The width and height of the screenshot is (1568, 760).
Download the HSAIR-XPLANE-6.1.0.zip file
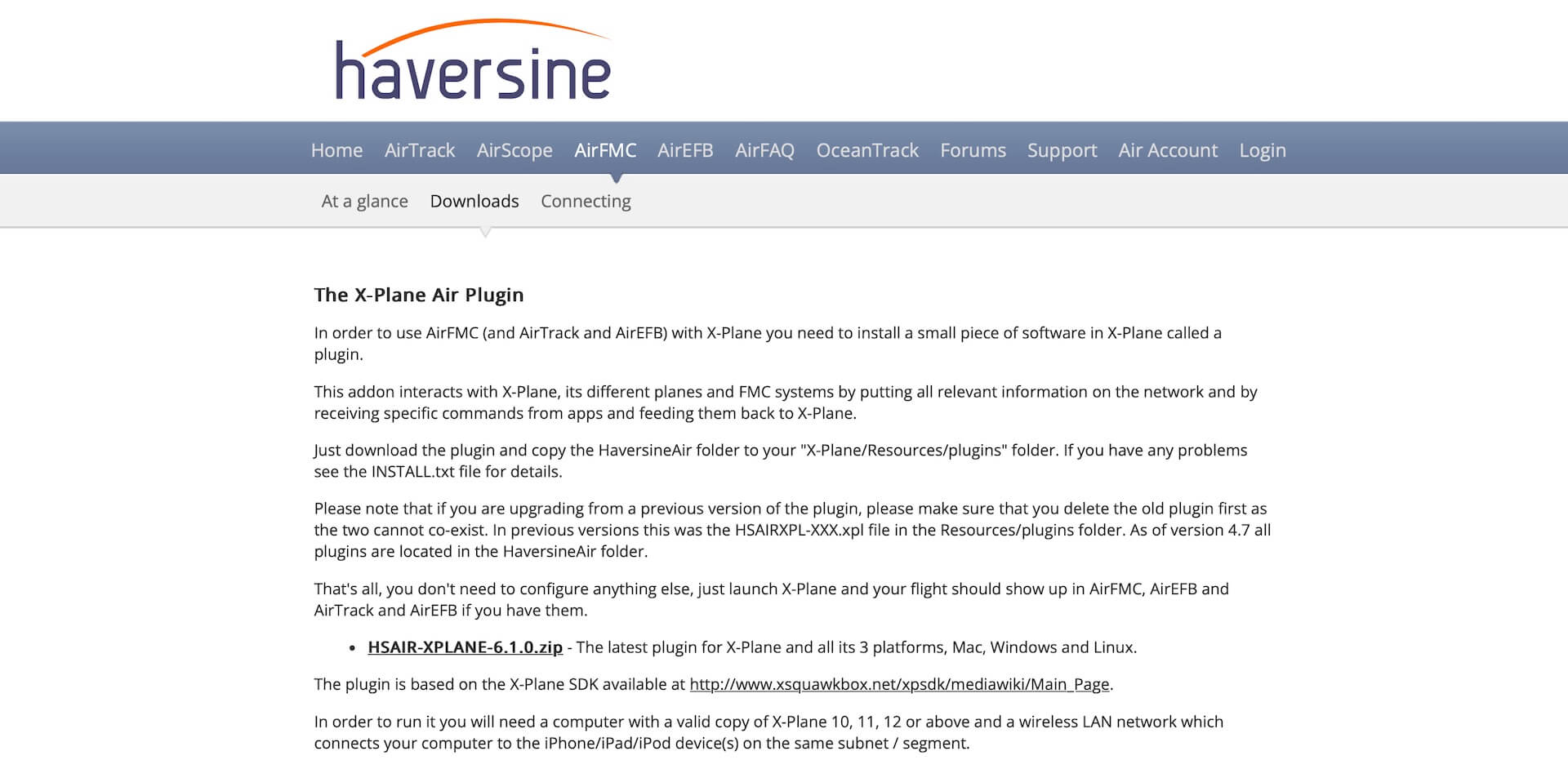point(465,647)
